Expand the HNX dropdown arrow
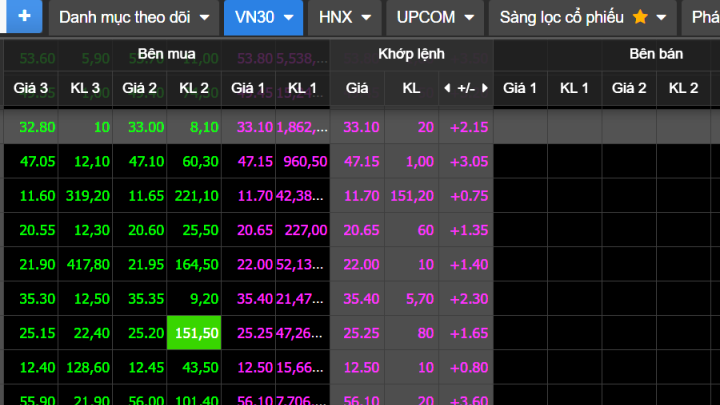Screen dimensions: 720x405 tap(365, 18)
